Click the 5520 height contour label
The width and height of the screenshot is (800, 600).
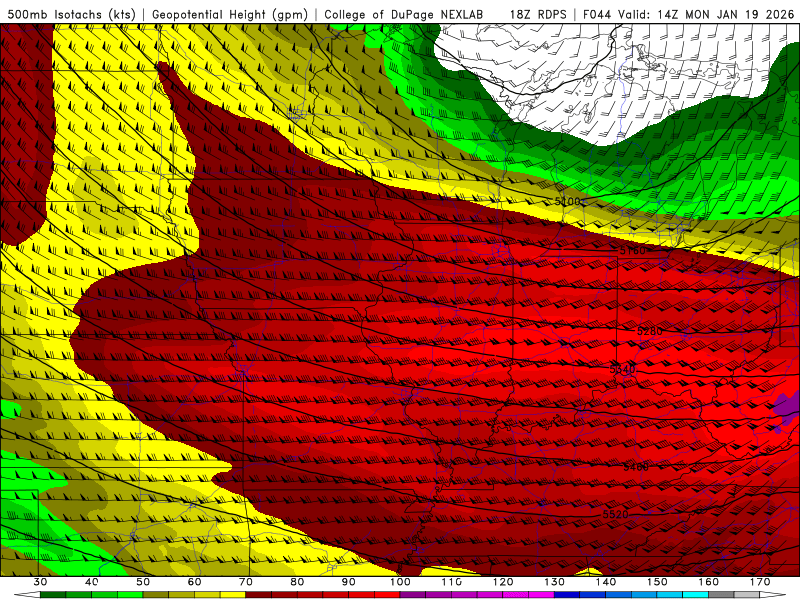[615, 514]
